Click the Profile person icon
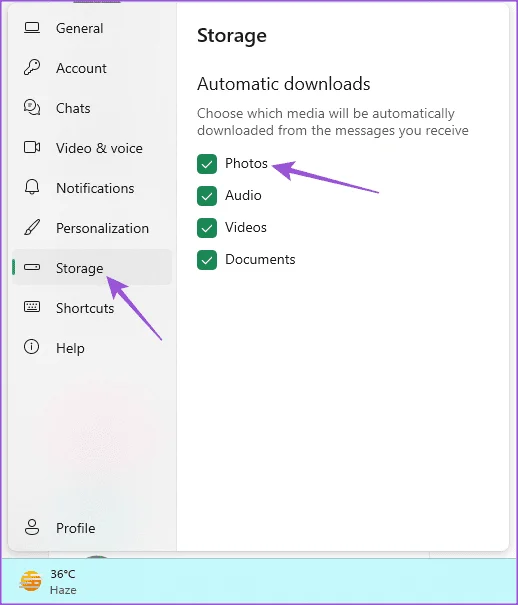 click(x=32, y=527)
